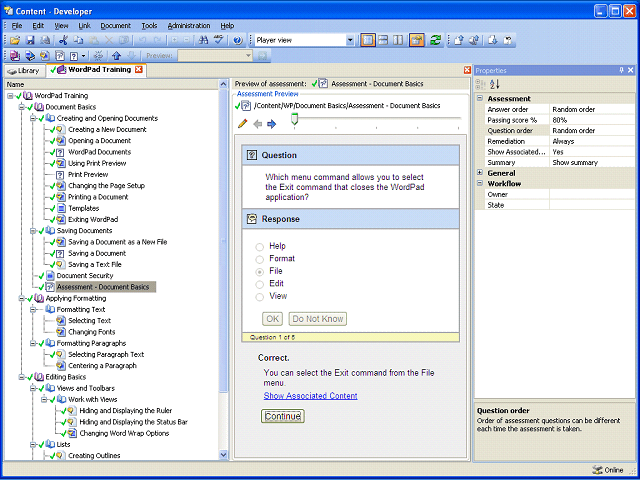This screenshot has width=640, height=480.
Task: Click the Online status icon
Action: click(597, 470)
